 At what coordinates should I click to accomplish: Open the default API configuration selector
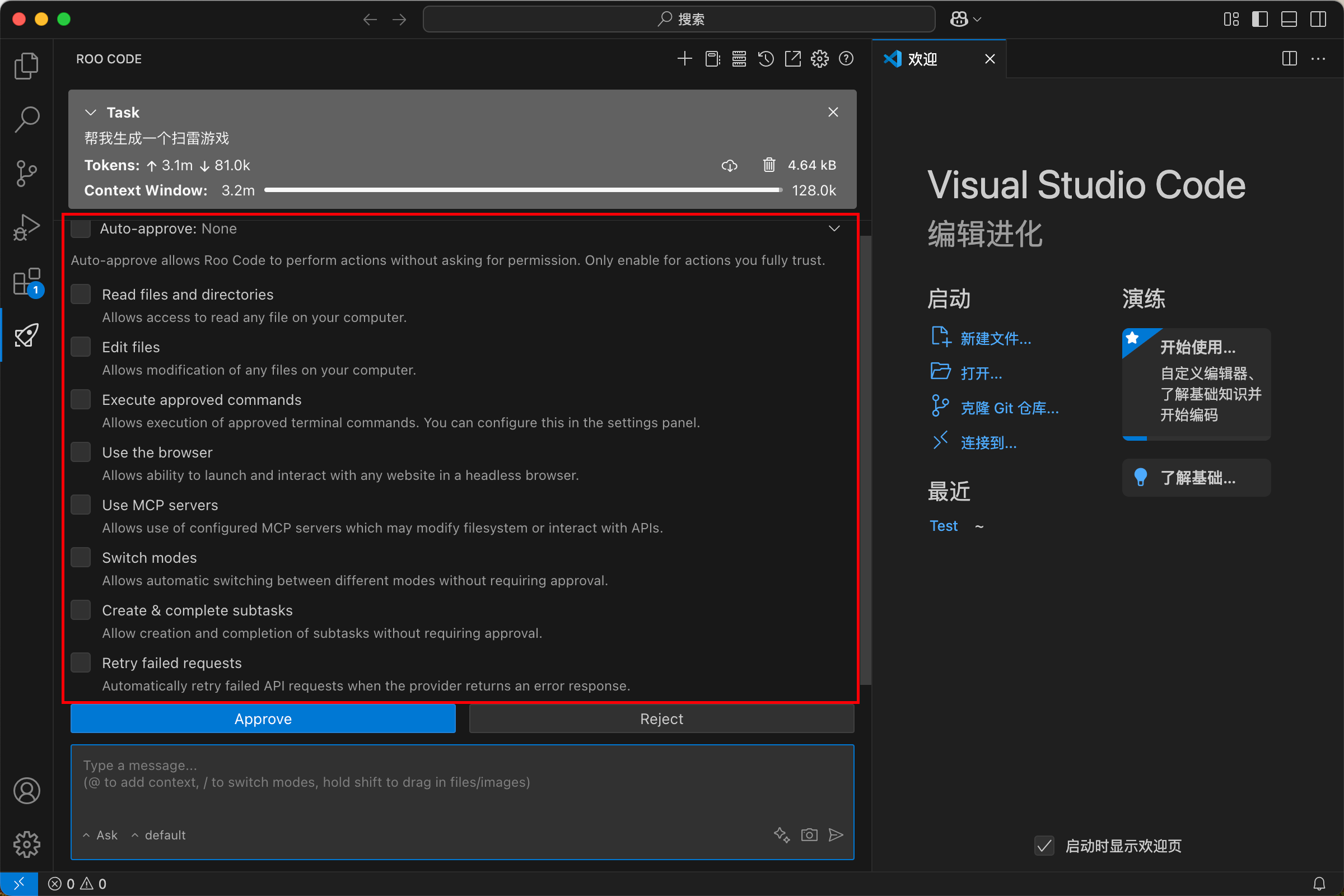pos(158,835)
